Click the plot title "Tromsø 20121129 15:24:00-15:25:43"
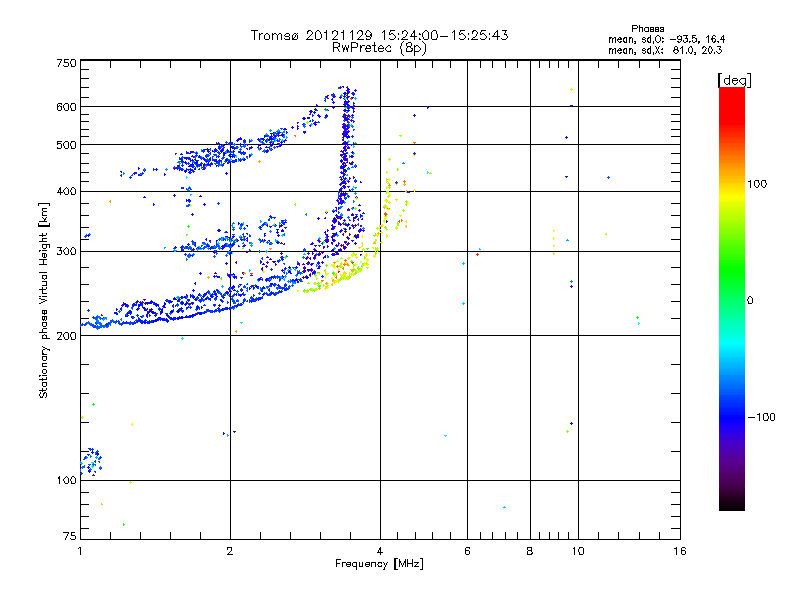The height and width of the screenshot is (600, 800). tap(379, 35)
